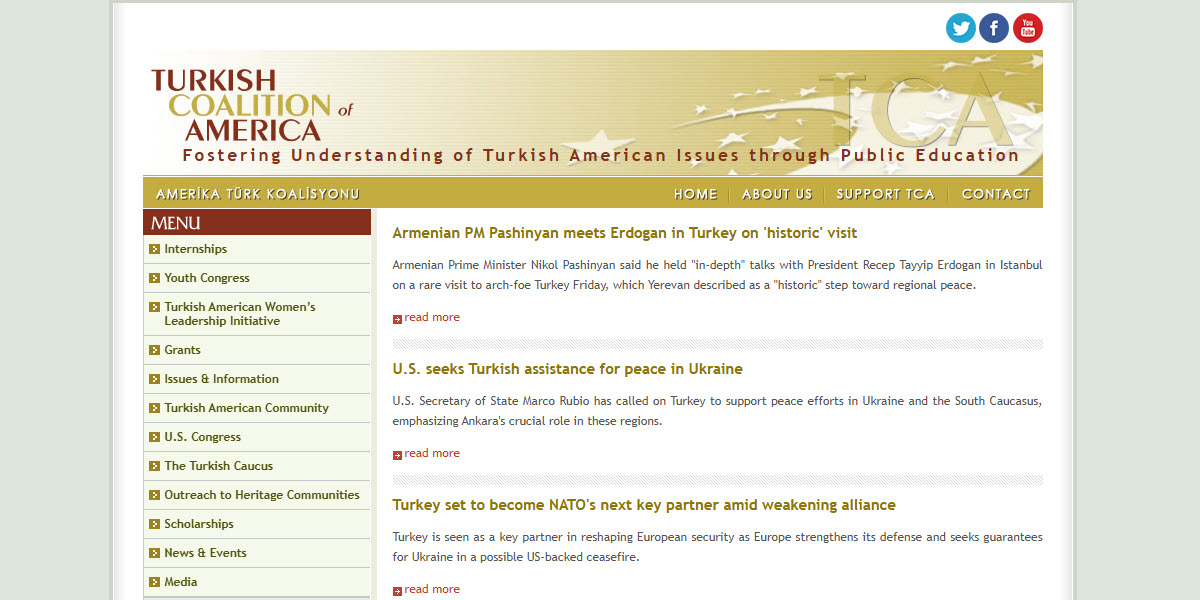1200x600 pixels.
Task: Open the Twitter social media icon
Action: [x=961, y=28]
